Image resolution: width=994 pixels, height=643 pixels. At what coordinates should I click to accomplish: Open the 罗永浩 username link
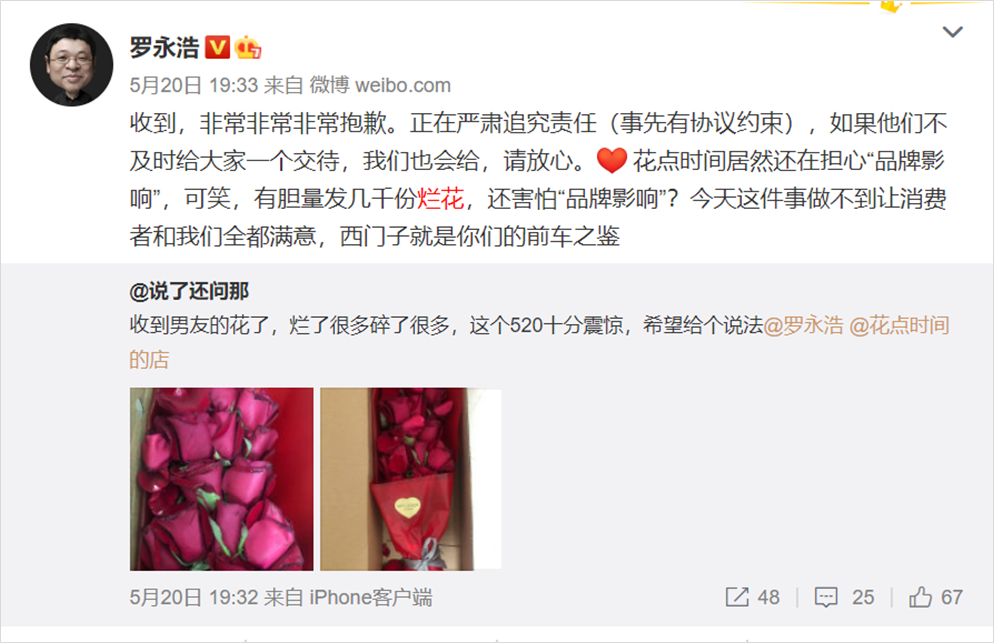164,48
